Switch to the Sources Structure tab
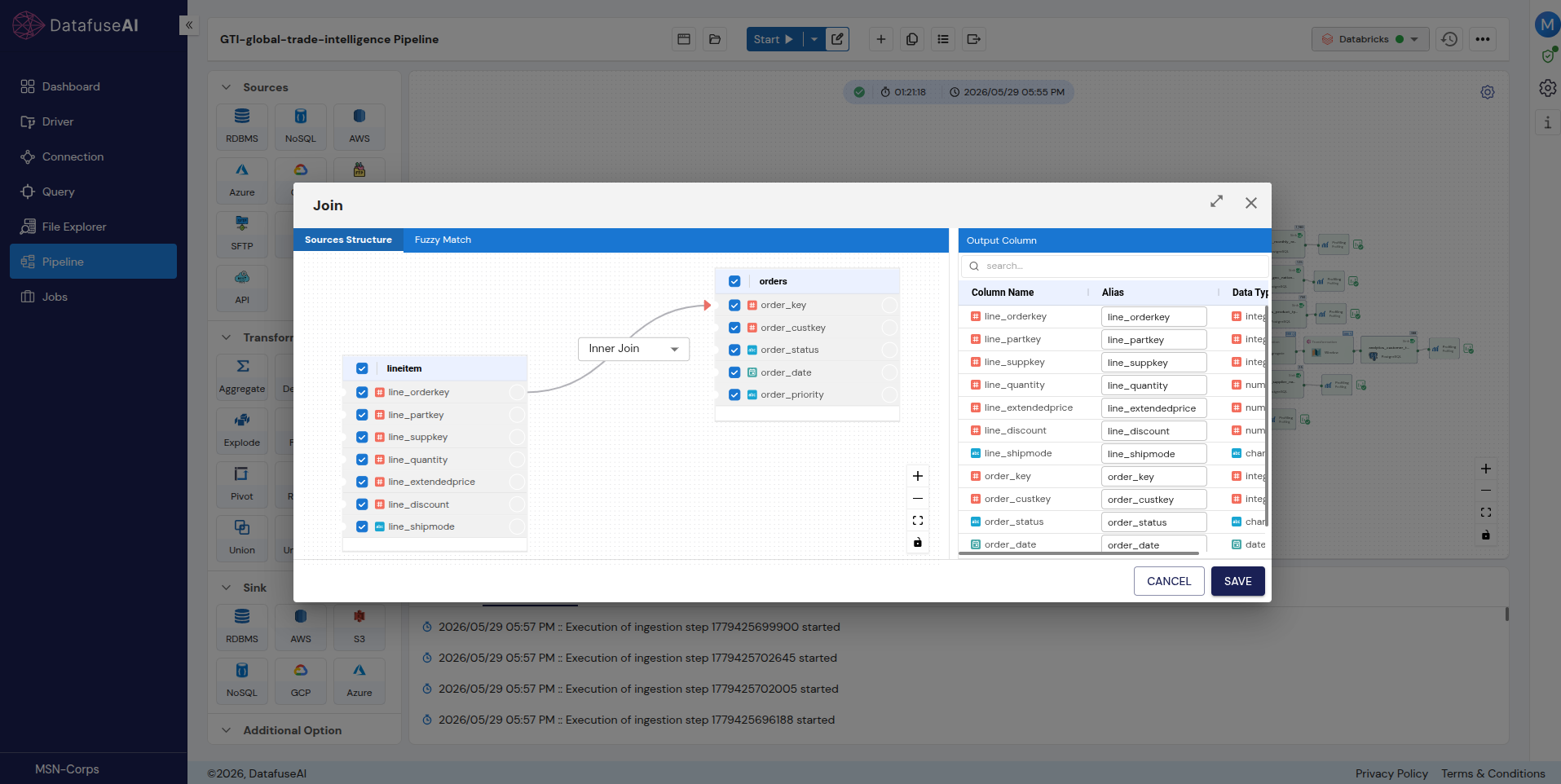 [348, 240]
